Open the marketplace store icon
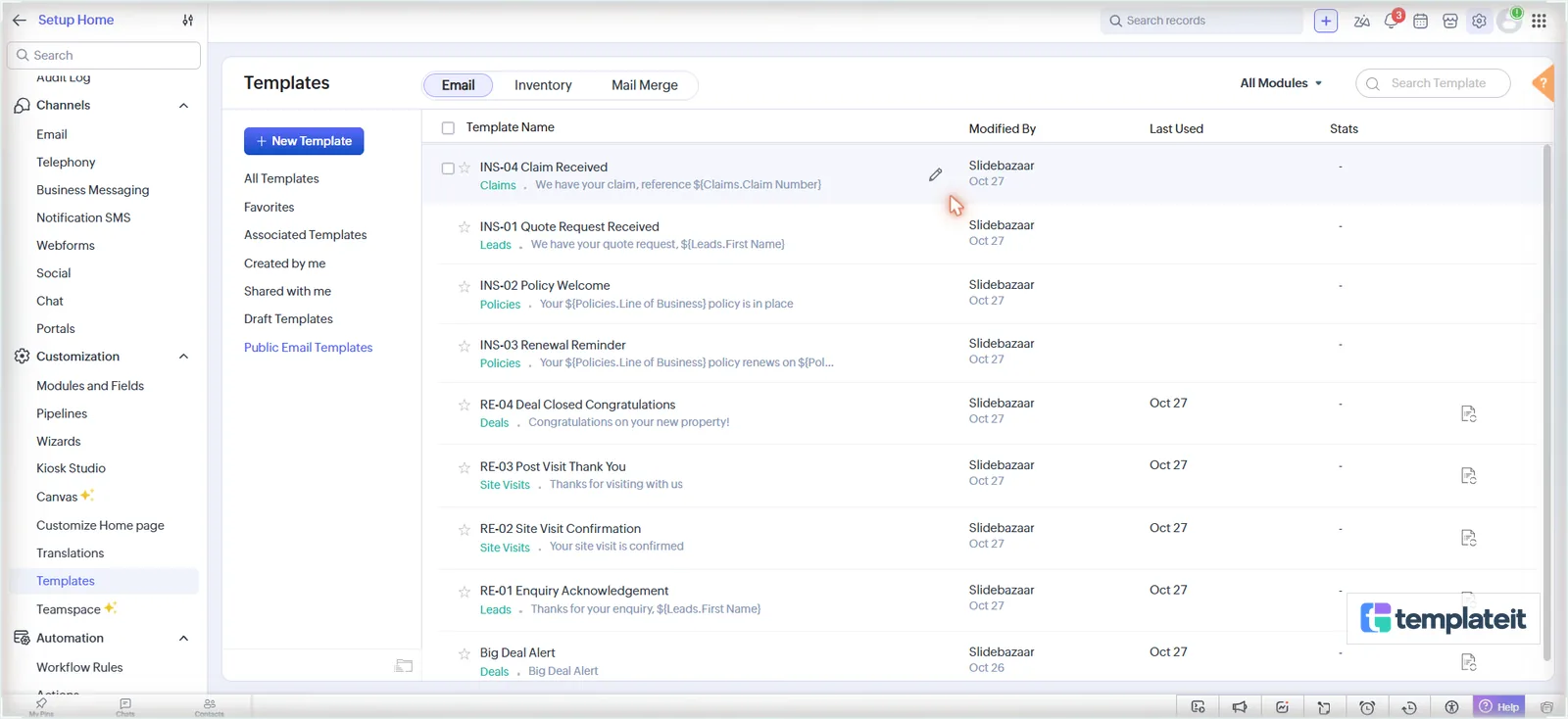This screenshot has width=1568, height=719. click(1450, 21)
